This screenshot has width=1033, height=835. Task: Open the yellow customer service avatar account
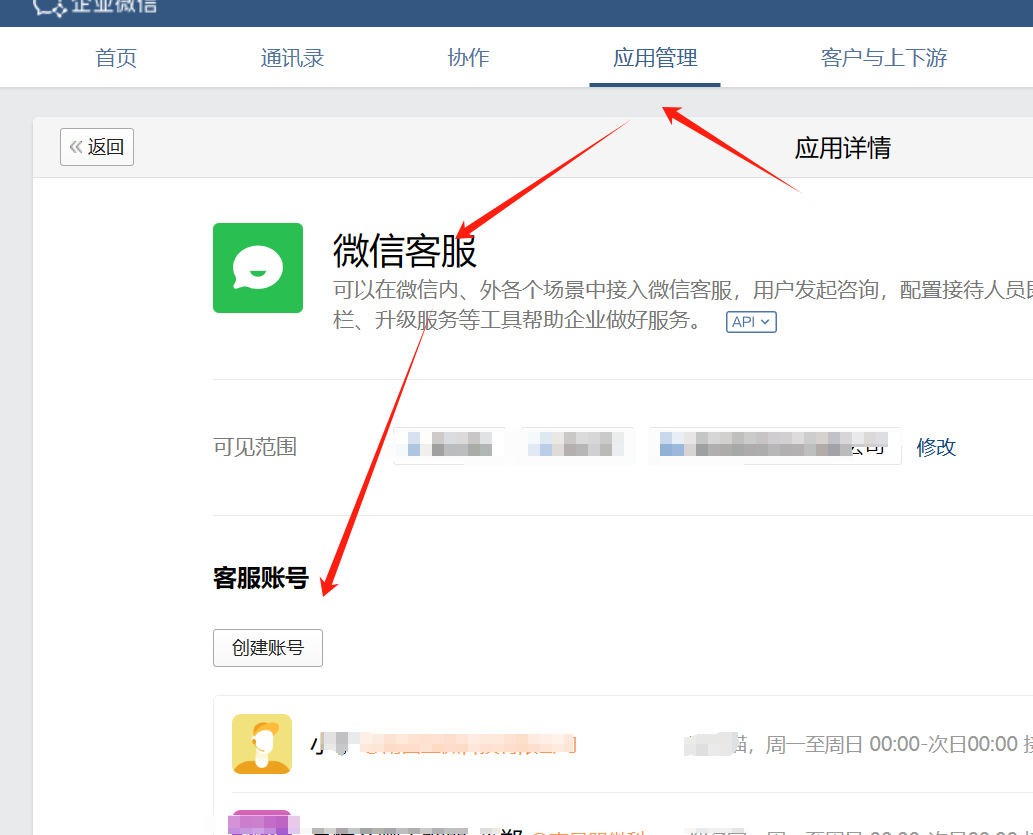(x=262, y=743)
